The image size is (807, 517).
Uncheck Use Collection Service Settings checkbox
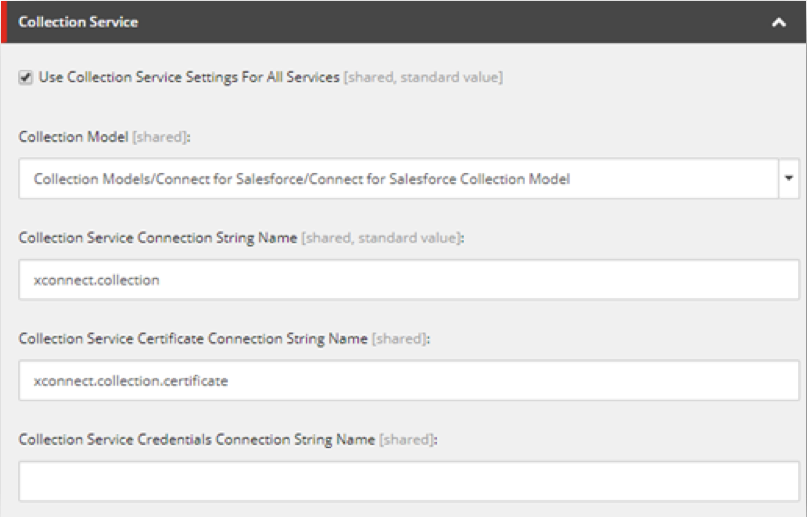coord(26,78)
